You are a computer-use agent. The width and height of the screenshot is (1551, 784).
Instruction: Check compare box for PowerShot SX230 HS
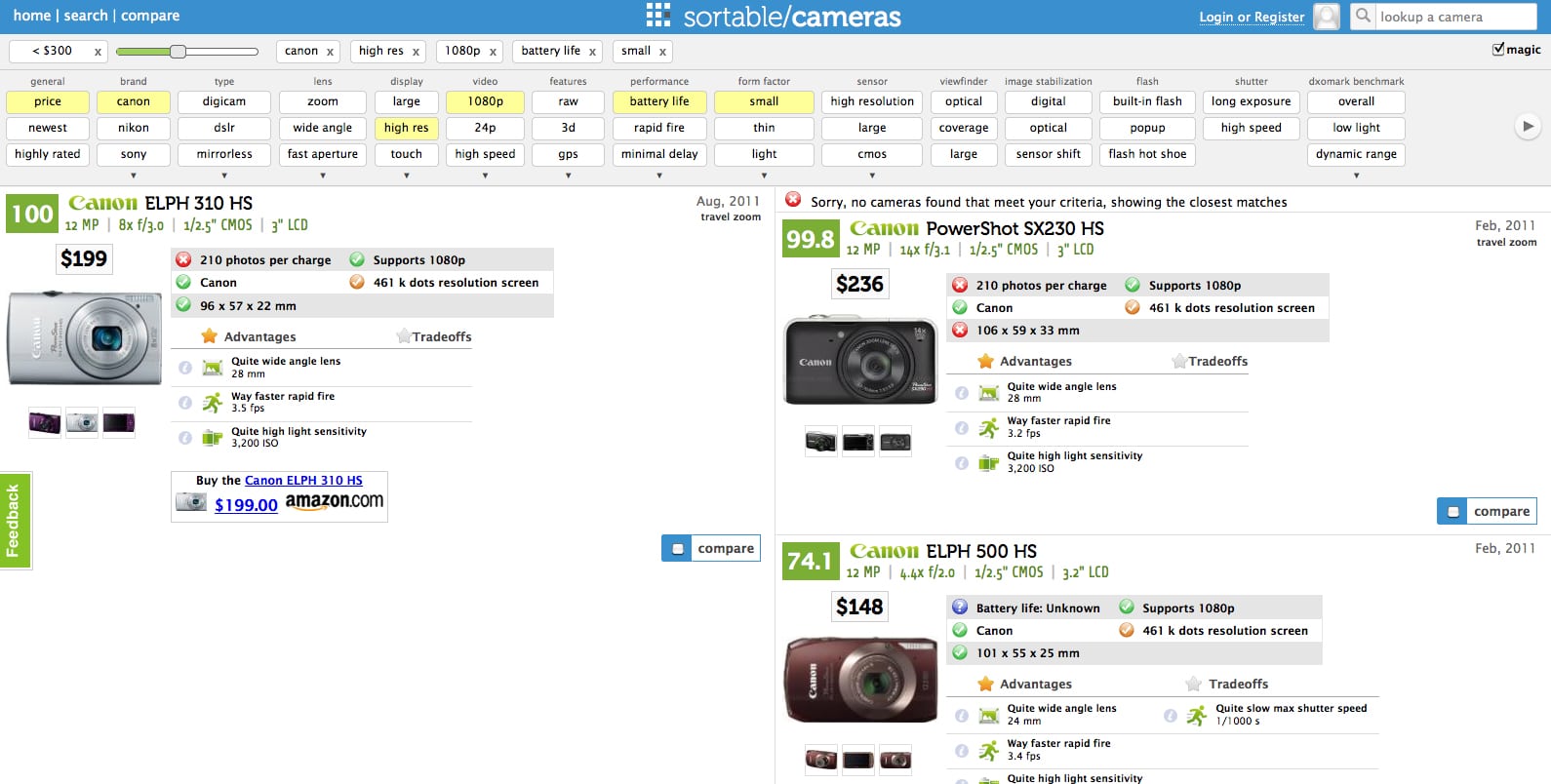[x=1452, y=512]
